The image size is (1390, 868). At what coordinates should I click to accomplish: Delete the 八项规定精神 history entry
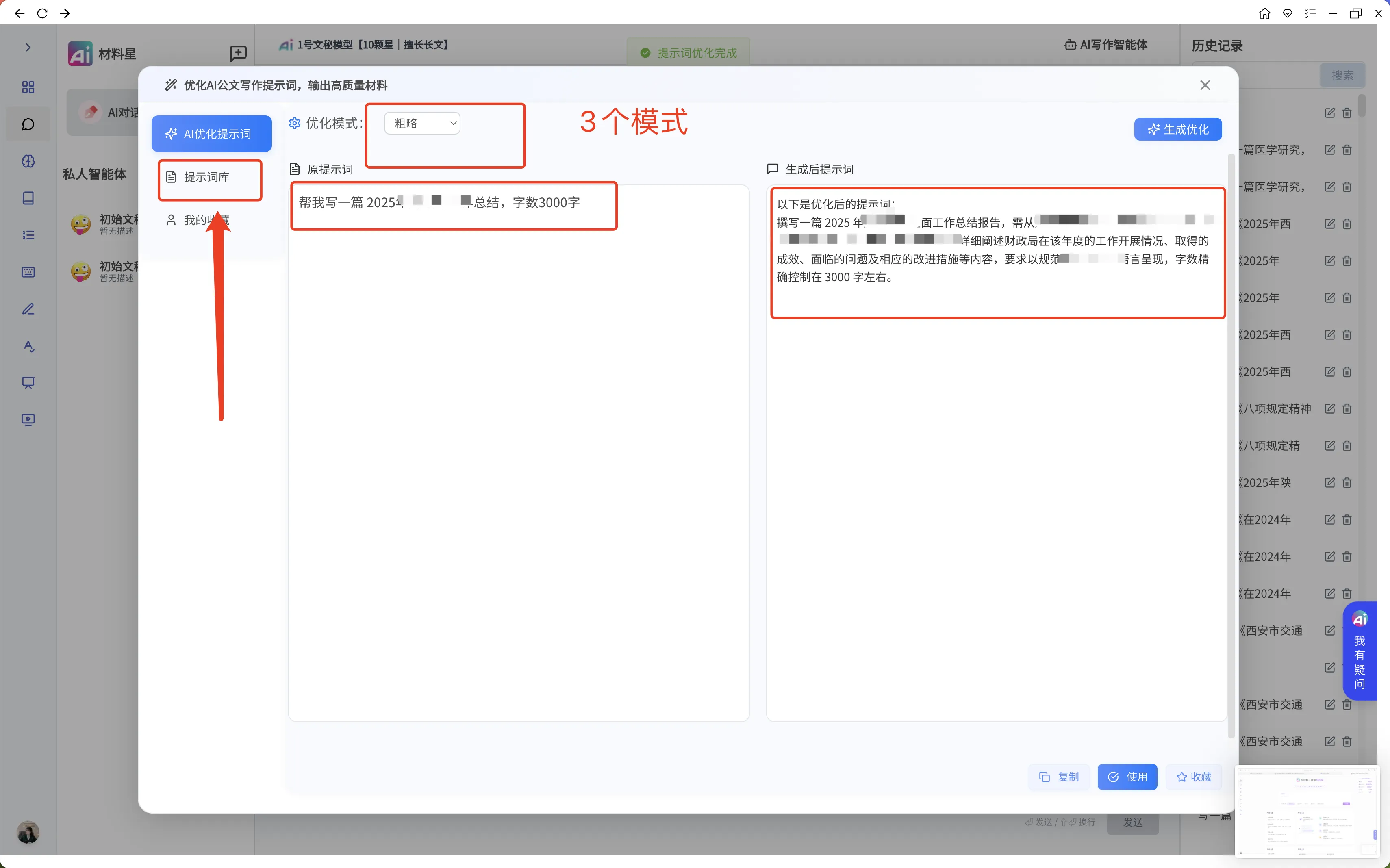click(x=1347, y=409)
